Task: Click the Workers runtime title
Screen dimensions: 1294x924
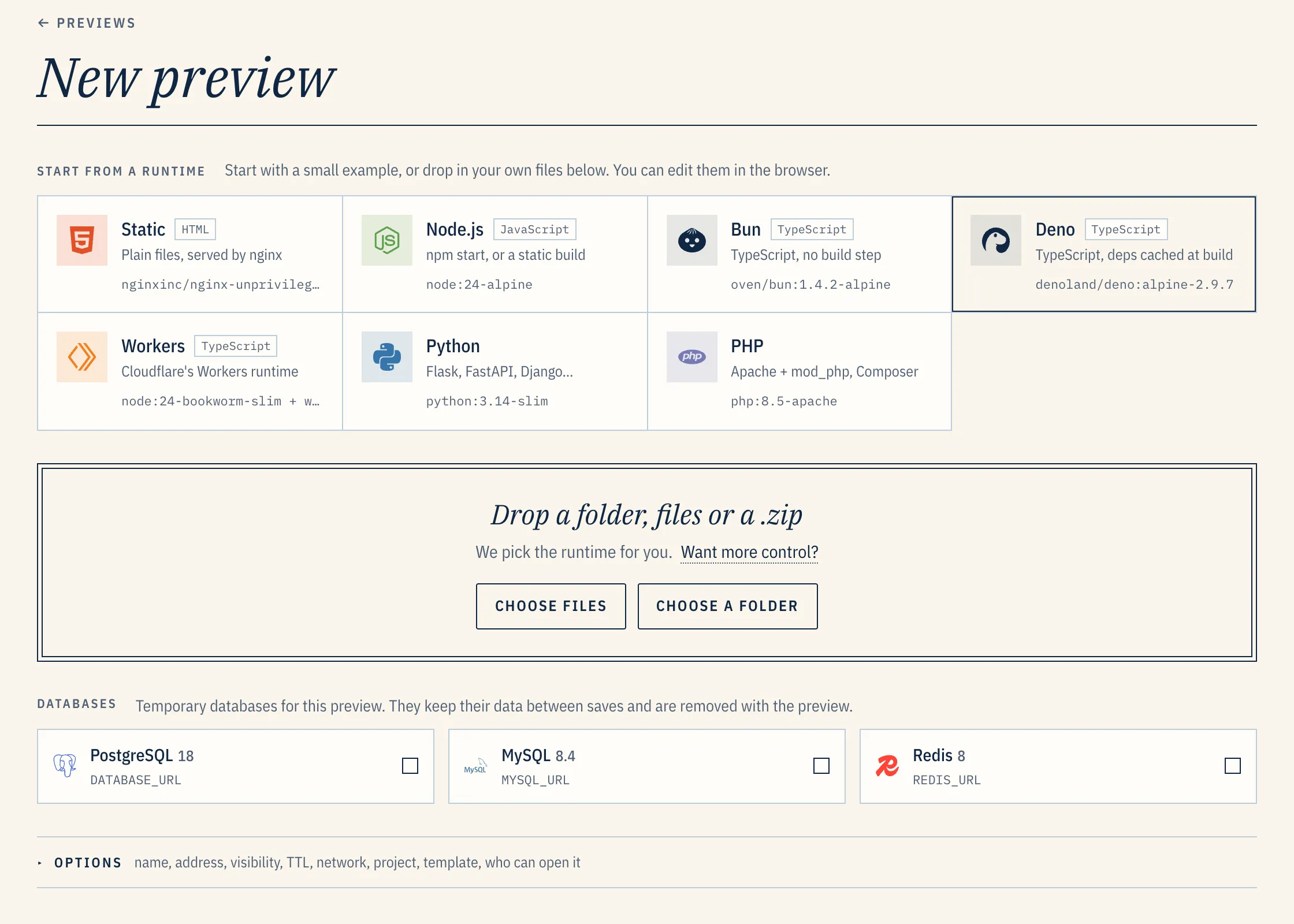Action: tap(153, 346)
